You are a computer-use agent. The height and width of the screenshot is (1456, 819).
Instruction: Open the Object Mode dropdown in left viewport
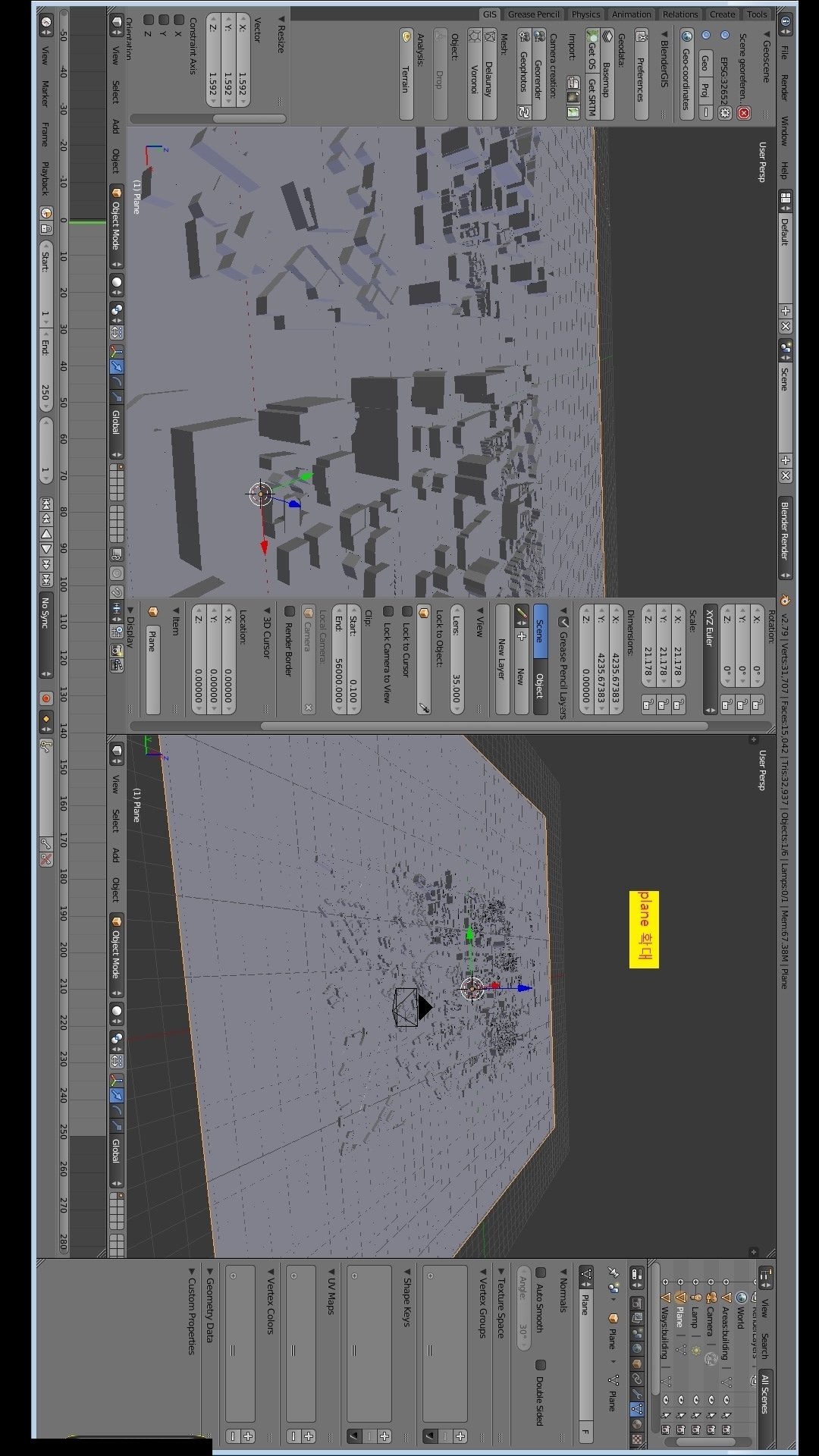pos(116,227)
